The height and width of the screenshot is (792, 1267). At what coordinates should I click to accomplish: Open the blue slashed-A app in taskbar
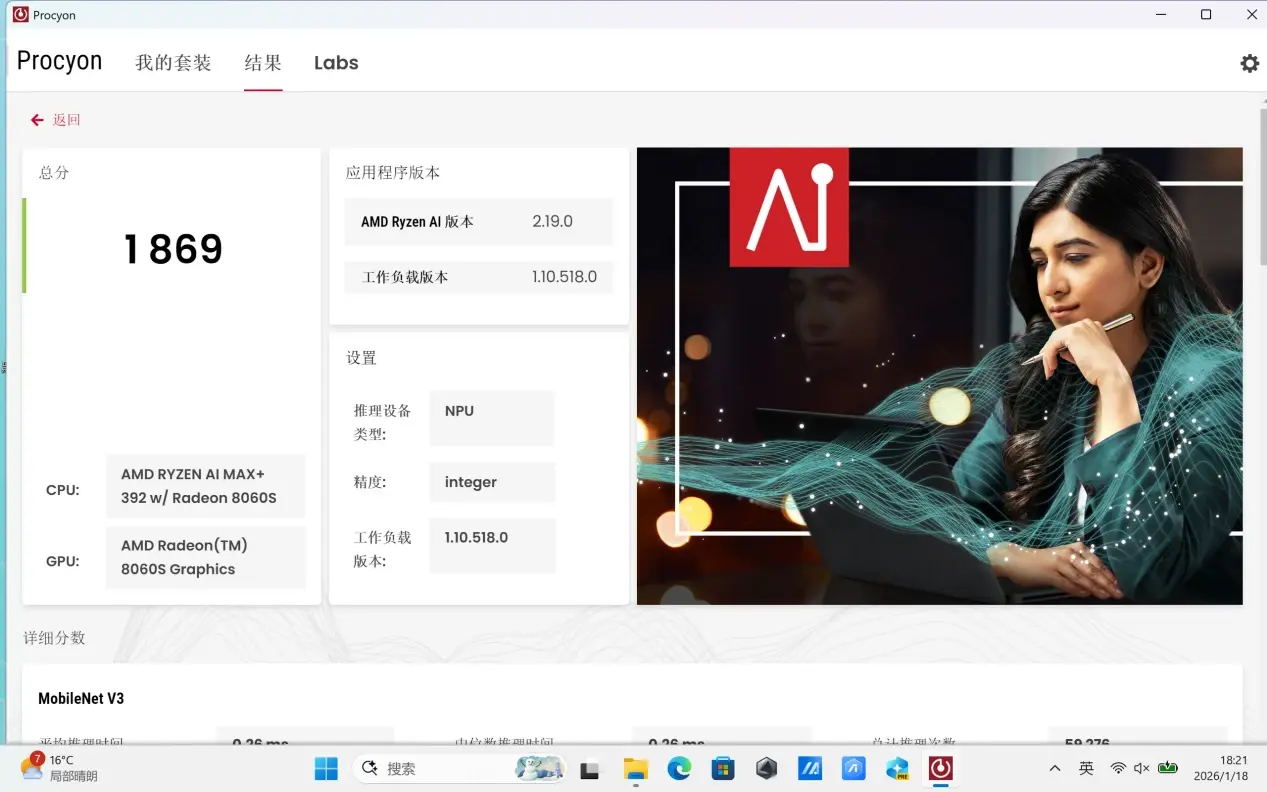810,768
